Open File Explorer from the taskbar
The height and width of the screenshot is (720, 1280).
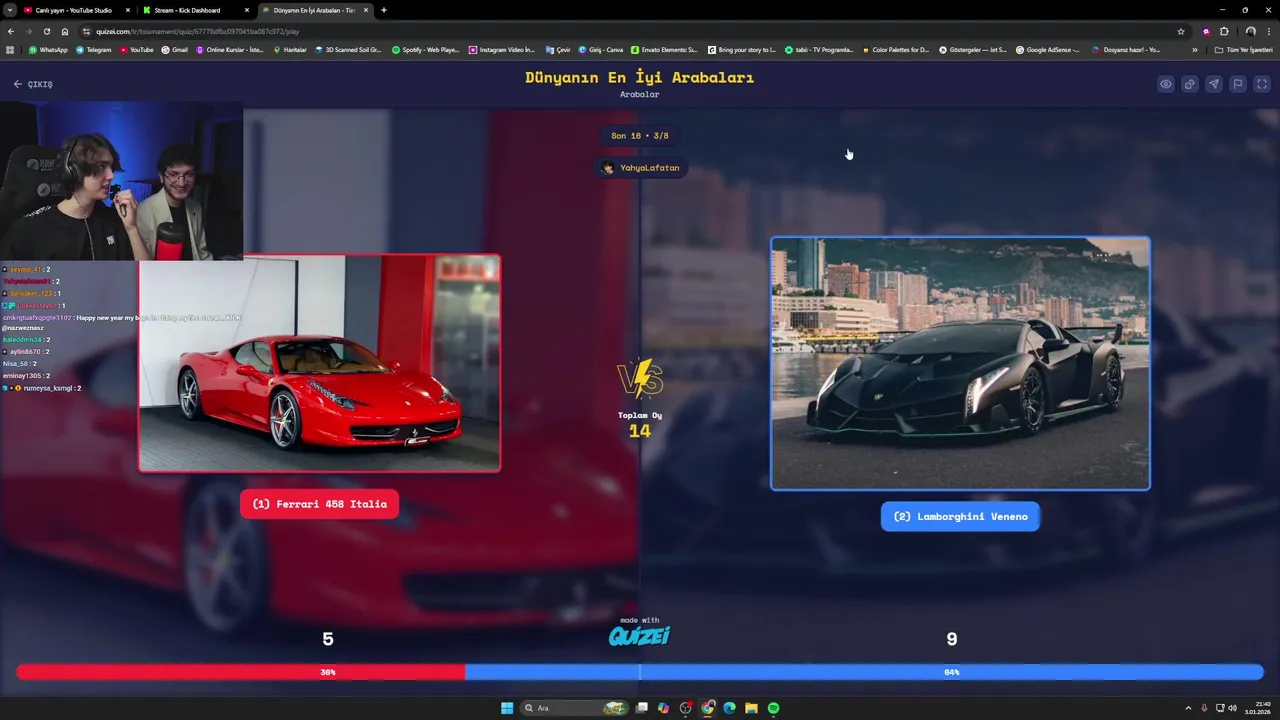tap(751, 708)
